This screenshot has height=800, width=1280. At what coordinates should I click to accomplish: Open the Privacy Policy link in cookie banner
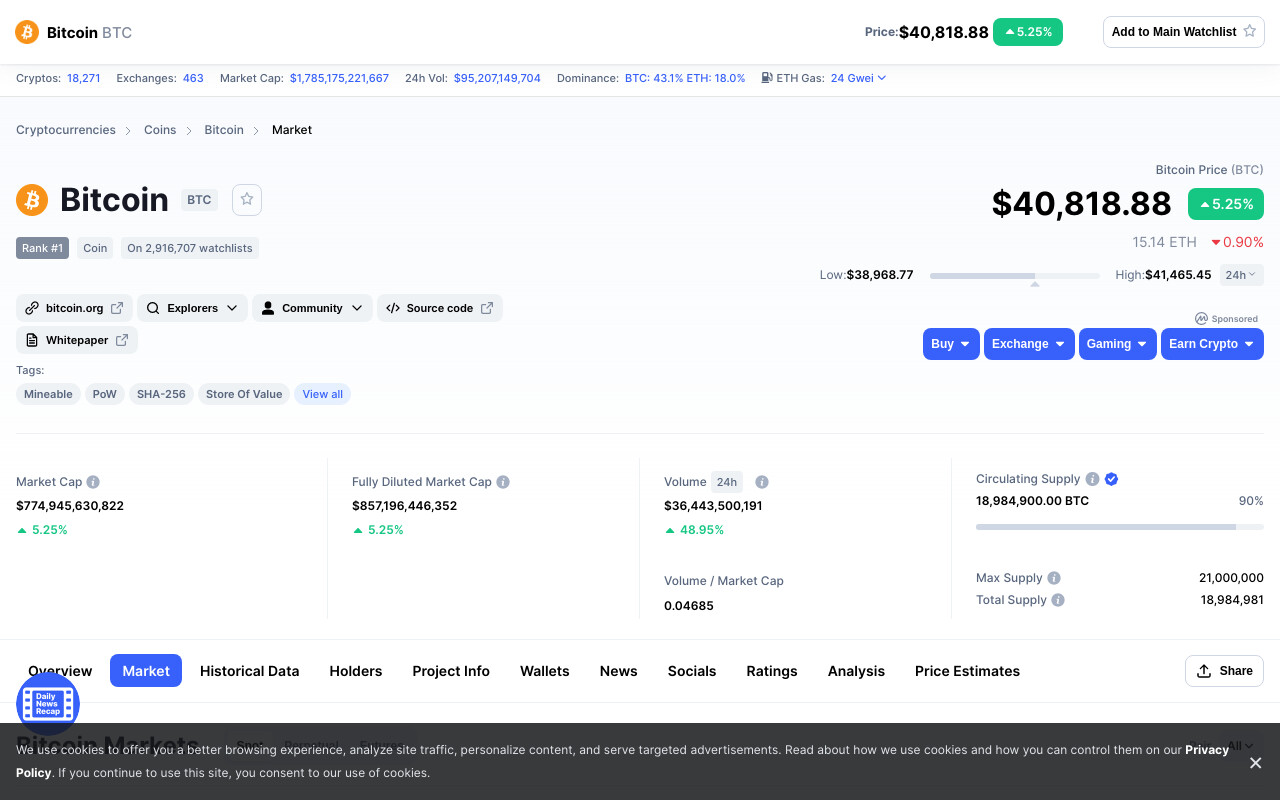click(1207, 750)
